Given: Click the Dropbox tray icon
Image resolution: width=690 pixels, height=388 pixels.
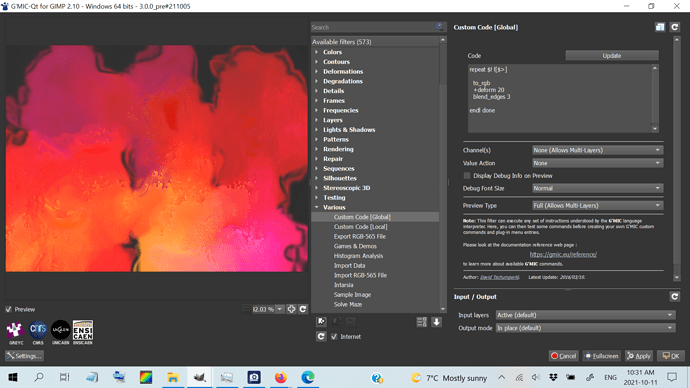Looking at the screenshot, I should click(x=553, y=377).
